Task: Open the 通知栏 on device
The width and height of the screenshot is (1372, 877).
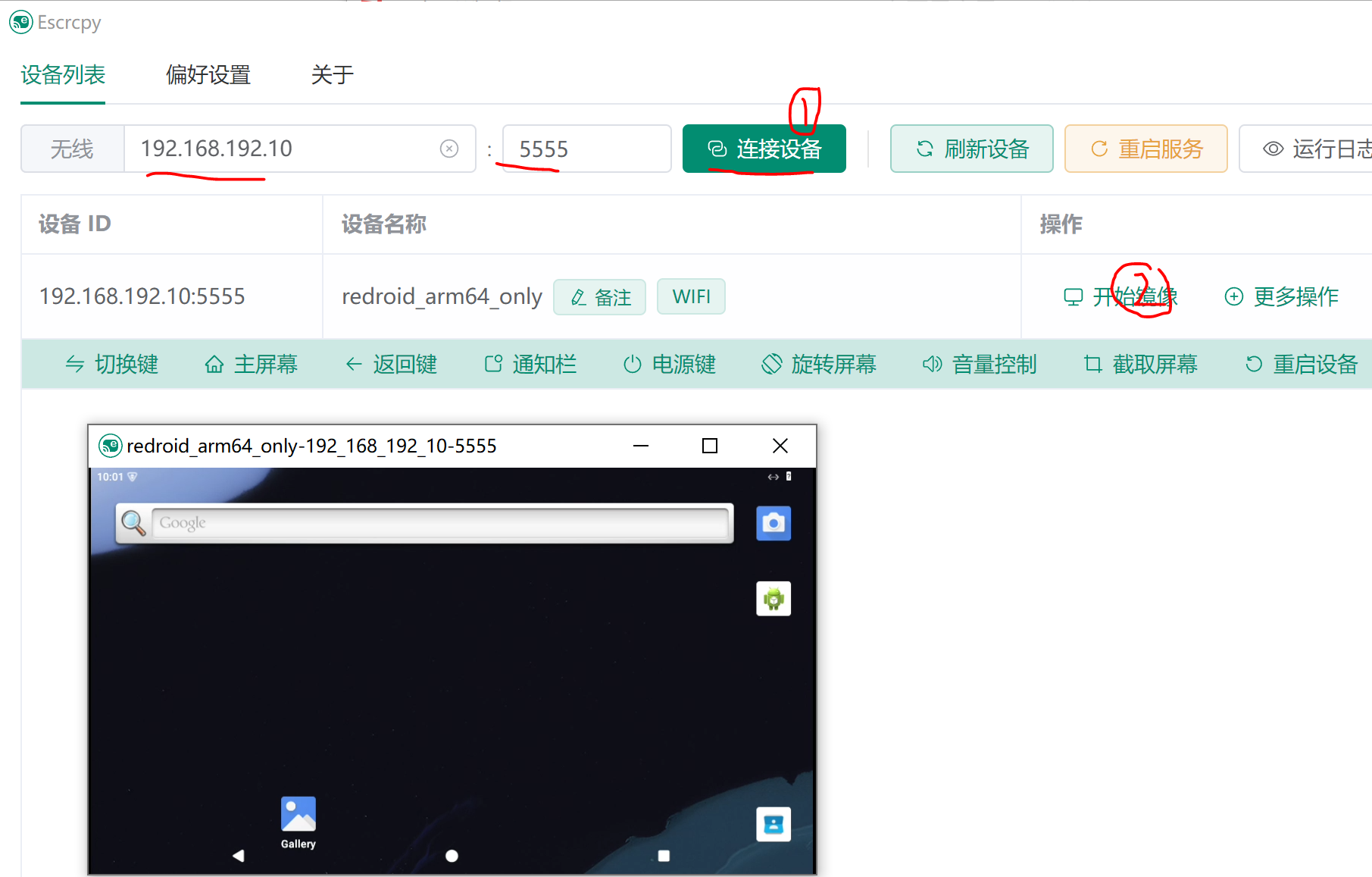Action: 530,364
